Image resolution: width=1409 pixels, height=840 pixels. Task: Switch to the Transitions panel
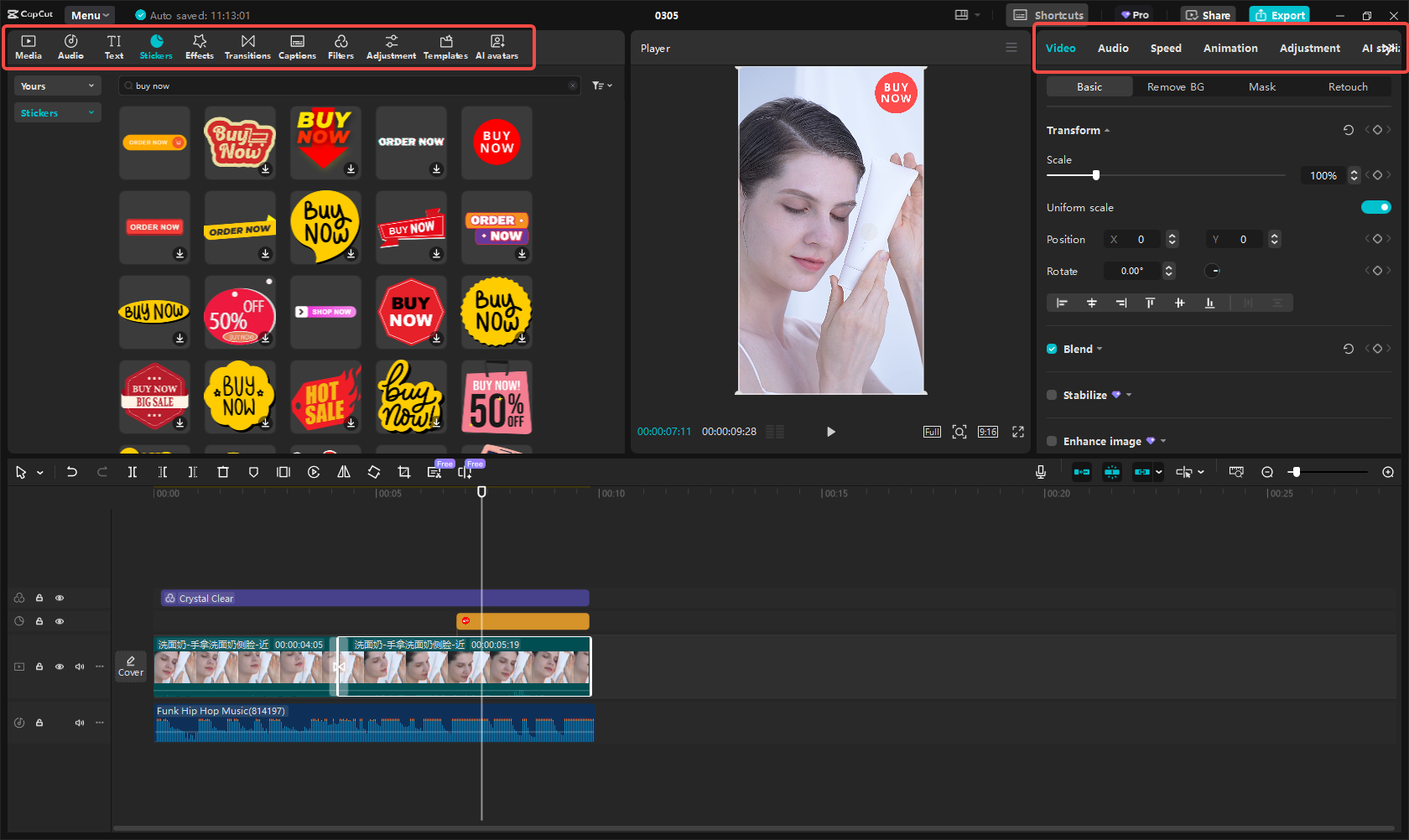click(247, 46)
